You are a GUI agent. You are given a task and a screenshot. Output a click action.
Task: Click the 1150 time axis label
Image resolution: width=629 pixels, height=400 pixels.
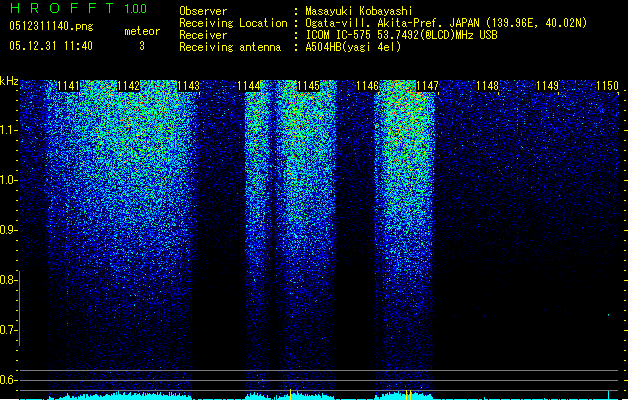click(607, 86)
